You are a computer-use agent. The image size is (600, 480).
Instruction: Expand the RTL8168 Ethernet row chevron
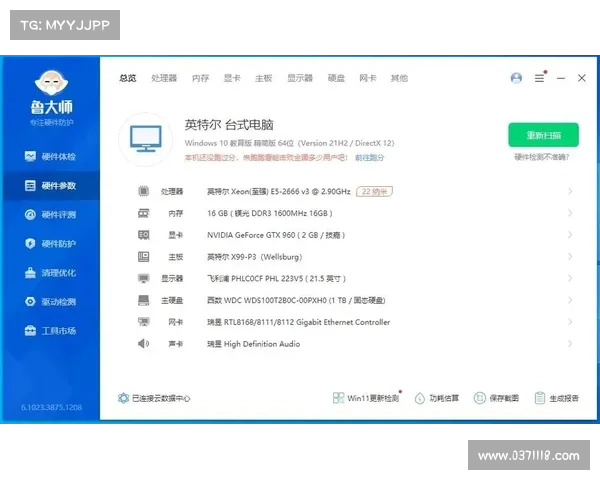coord(570,322)
